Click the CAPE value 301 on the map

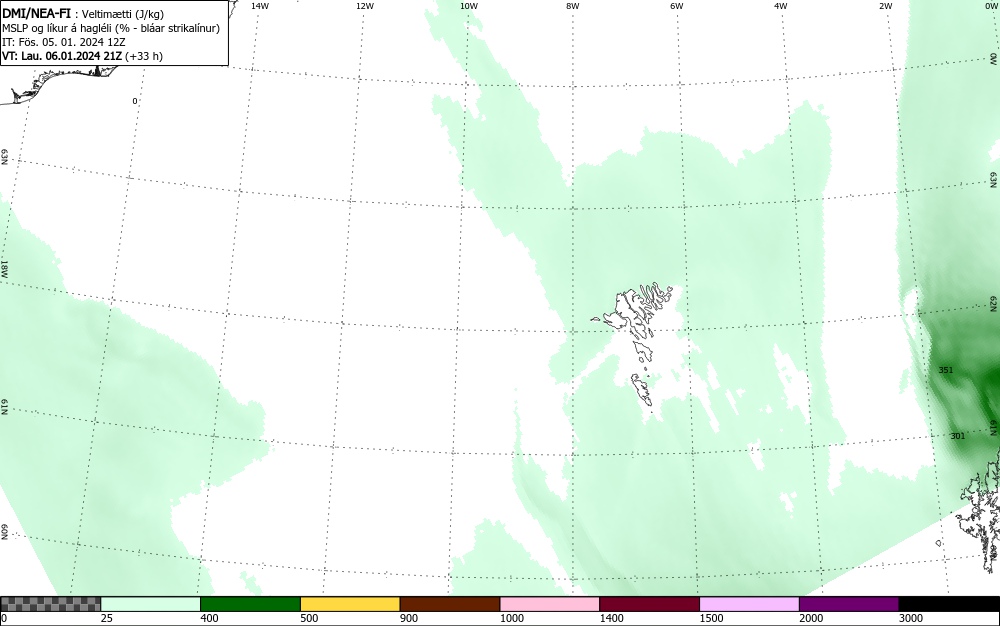click(957, 436)
